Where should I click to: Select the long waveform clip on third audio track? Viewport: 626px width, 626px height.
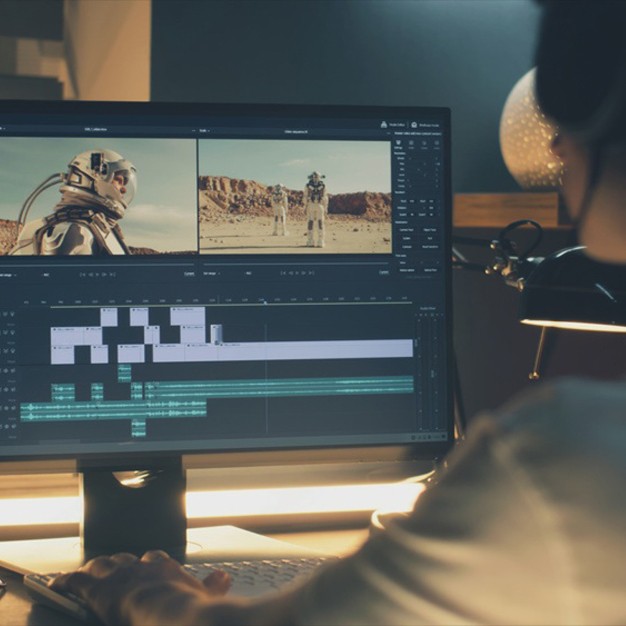click(113, 411)
